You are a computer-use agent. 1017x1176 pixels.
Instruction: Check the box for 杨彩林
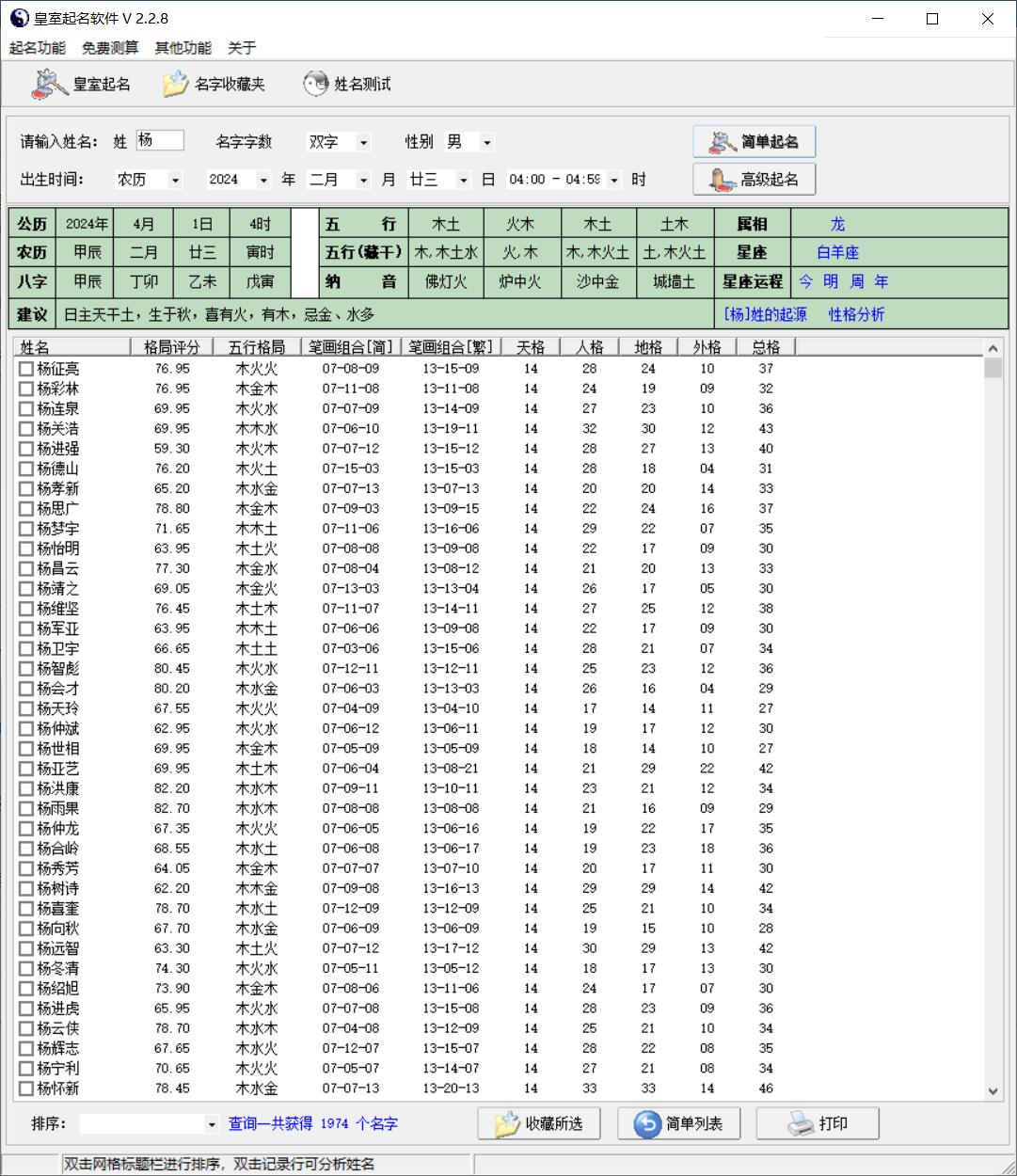pos(26,389)
